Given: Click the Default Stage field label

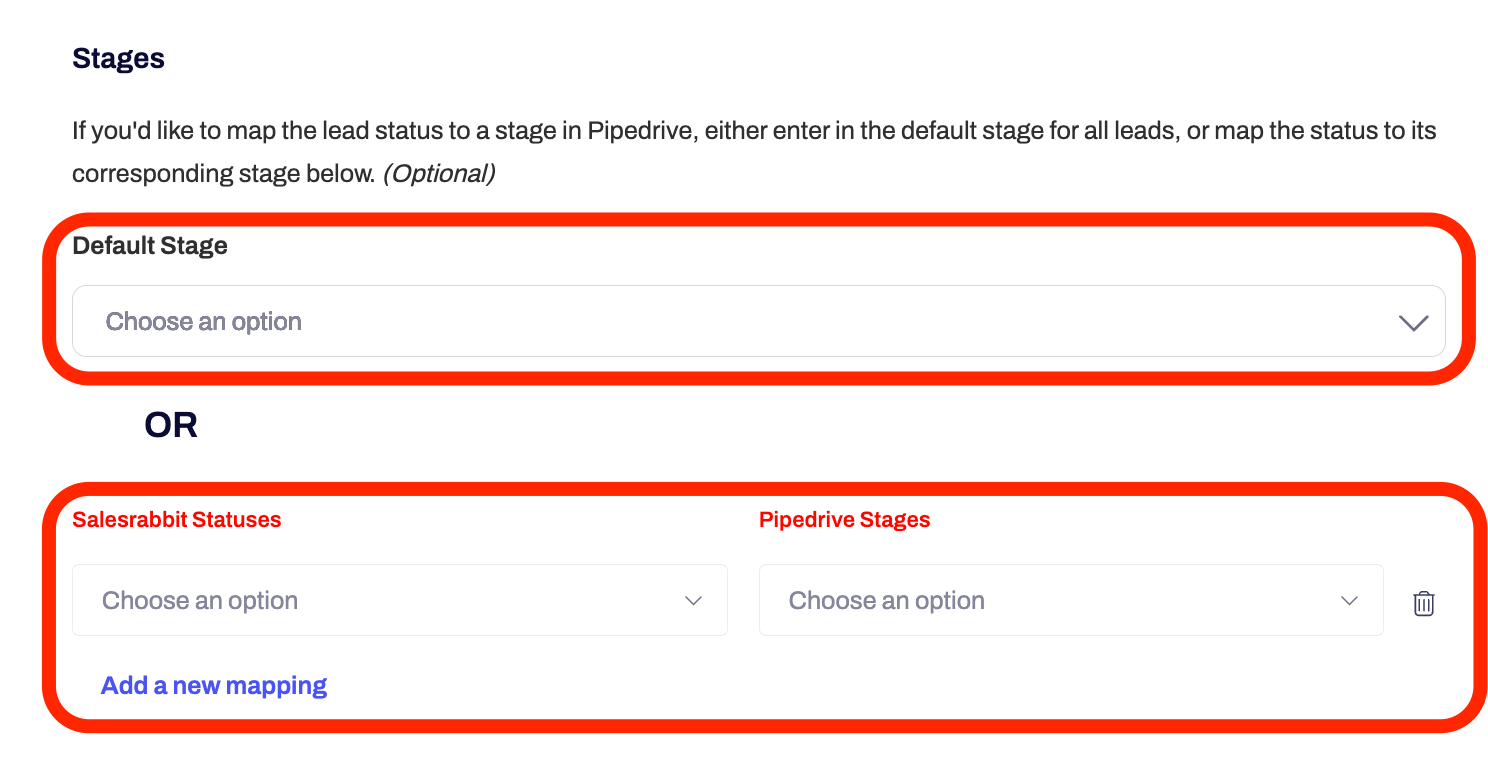Looking at the screenshot, I should click(150, 246).
